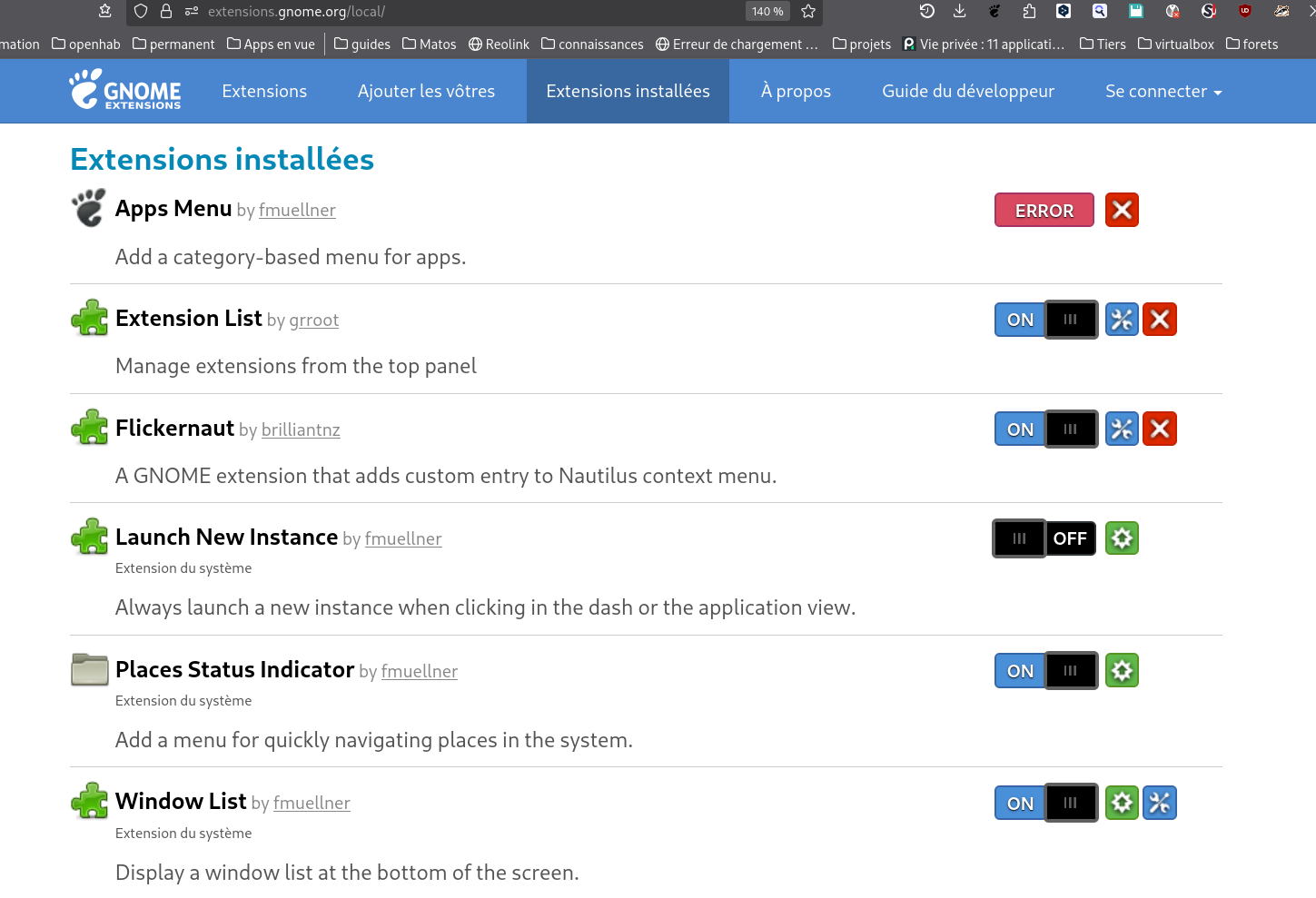Open author link grroot
The image size is (1316, 898).
click(314, 320)
